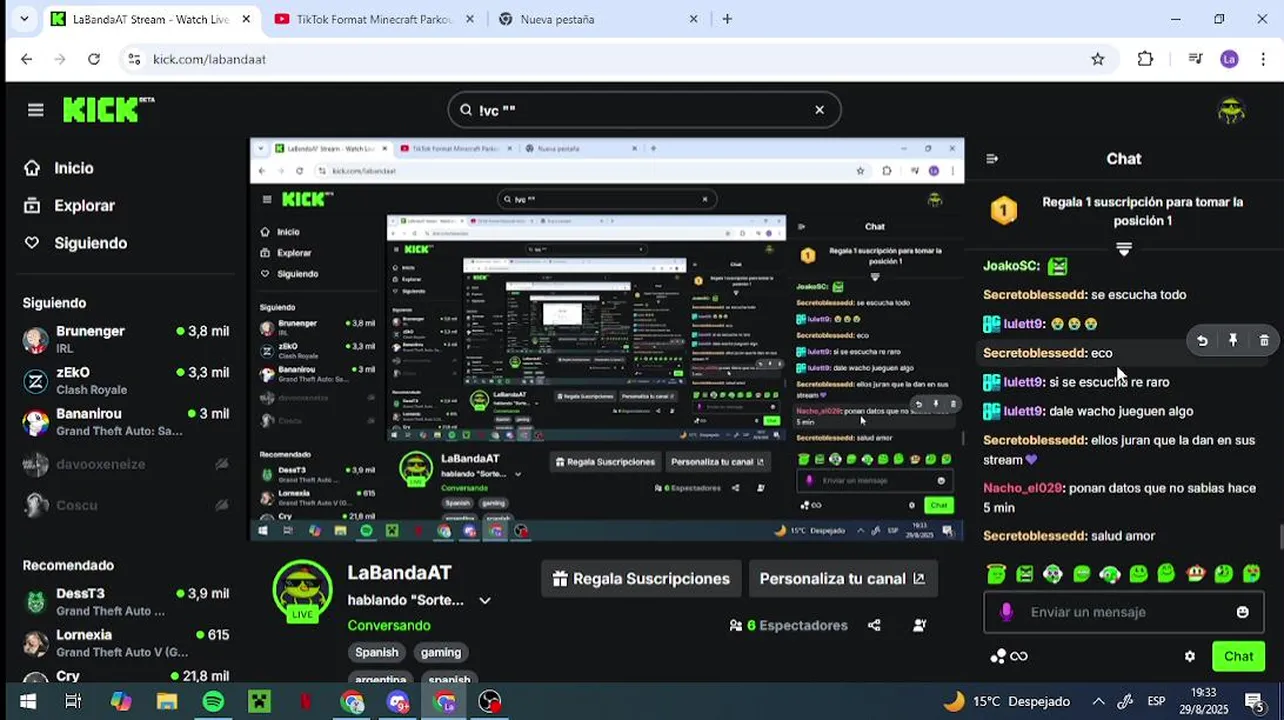1284x720 pixels.
Task: Open the offline channel Coscu
Action: (126, 505)
